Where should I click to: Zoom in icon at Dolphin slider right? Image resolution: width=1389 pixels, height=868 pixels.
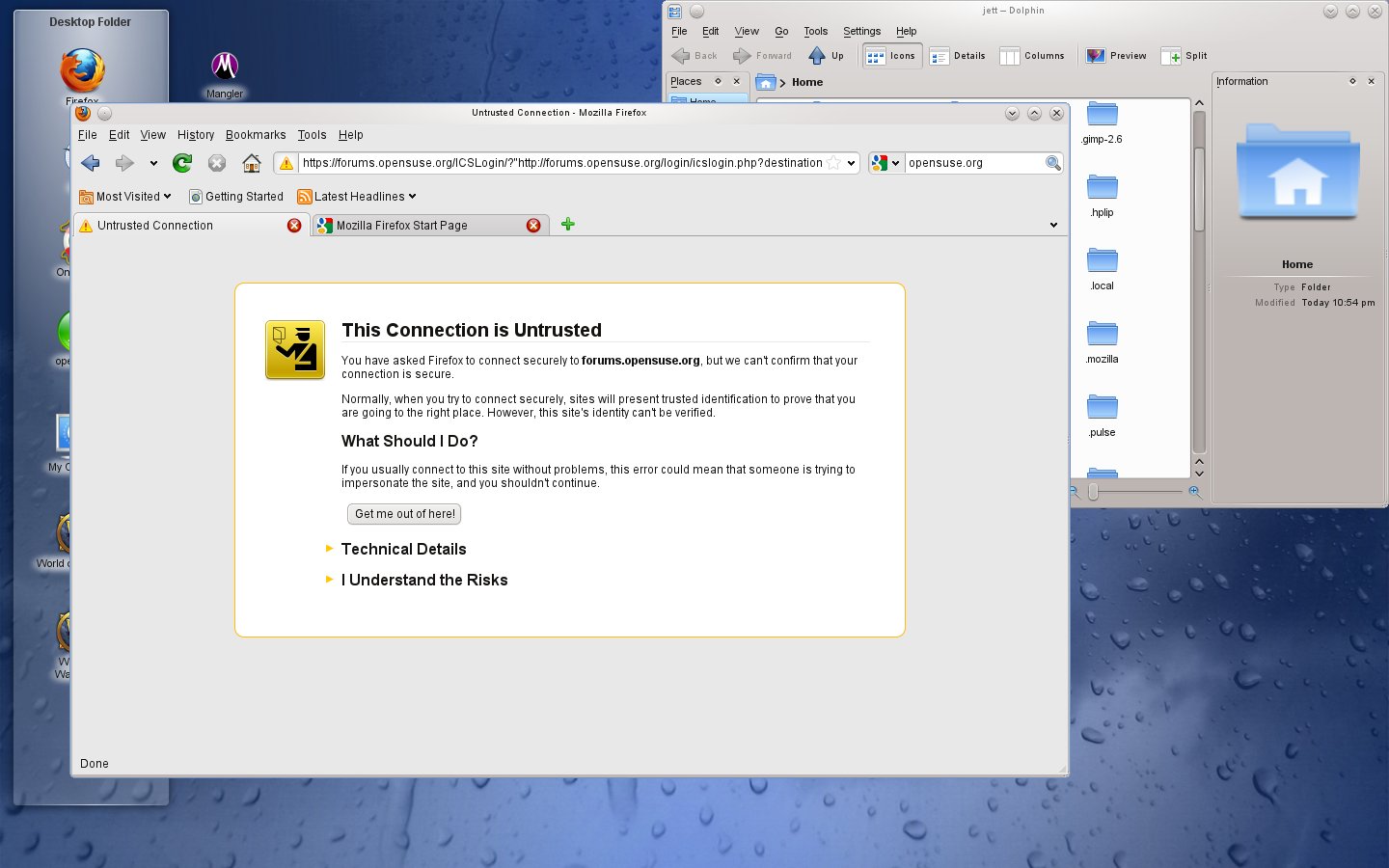(x=1195, y=492)
